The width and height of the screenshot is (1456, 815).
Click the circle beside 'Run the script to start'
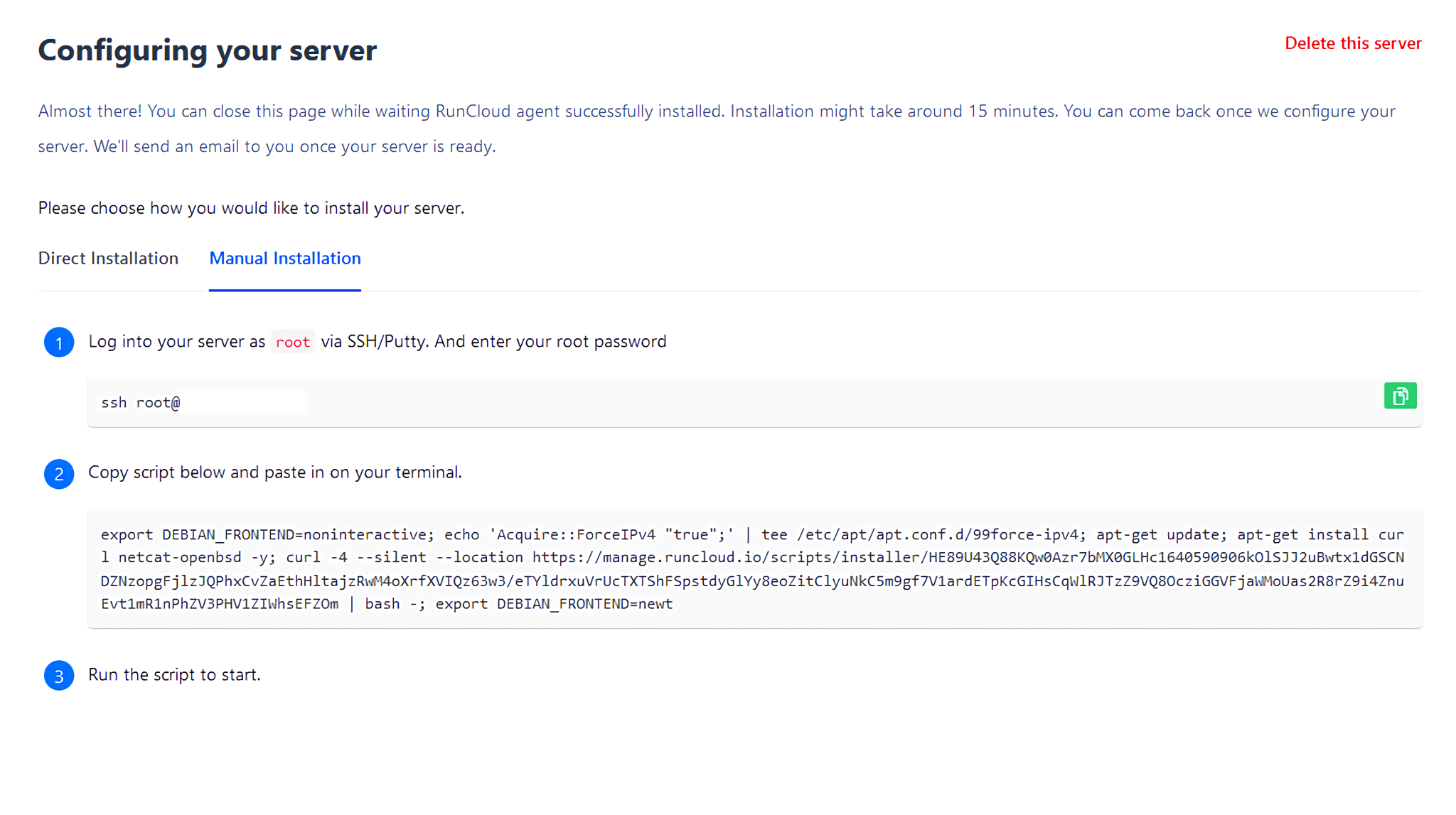coord(59,676)
